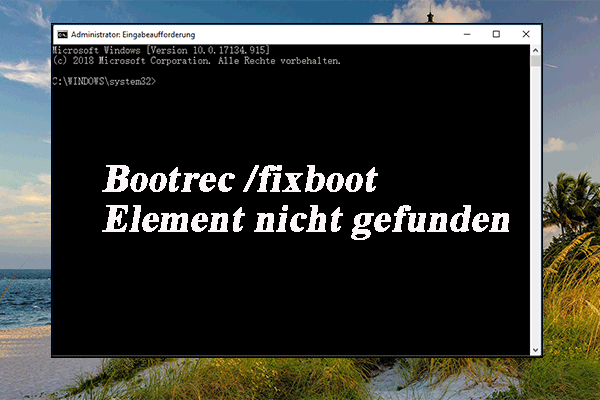Click the title text Administrator: Eingabeaufforderung

click(133, 35)
